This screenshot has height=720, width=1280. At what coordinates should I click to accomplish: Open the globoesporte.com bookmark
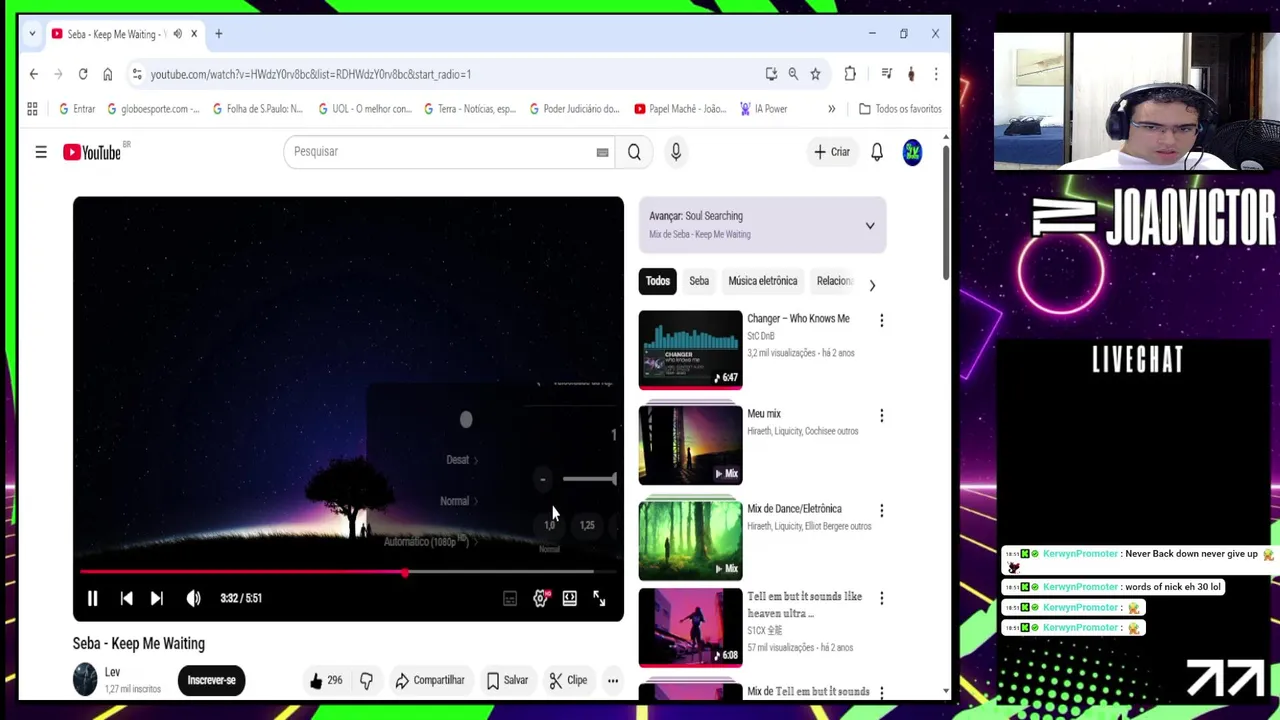click(x=153, y=109)
